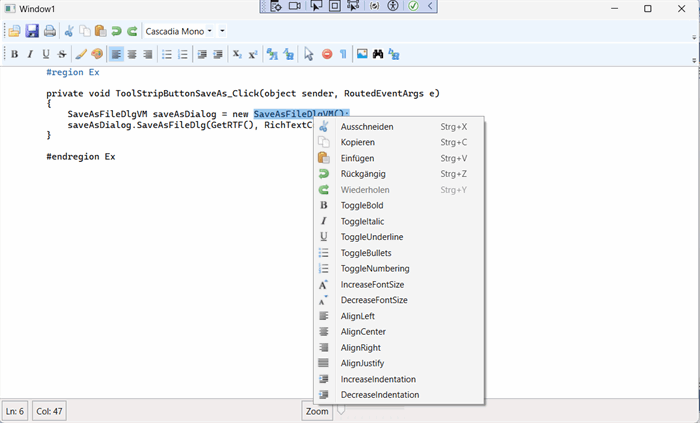Click the '#endregion Ex' line in the editor
Screen dimensions: 700x423
coord(81,157)
